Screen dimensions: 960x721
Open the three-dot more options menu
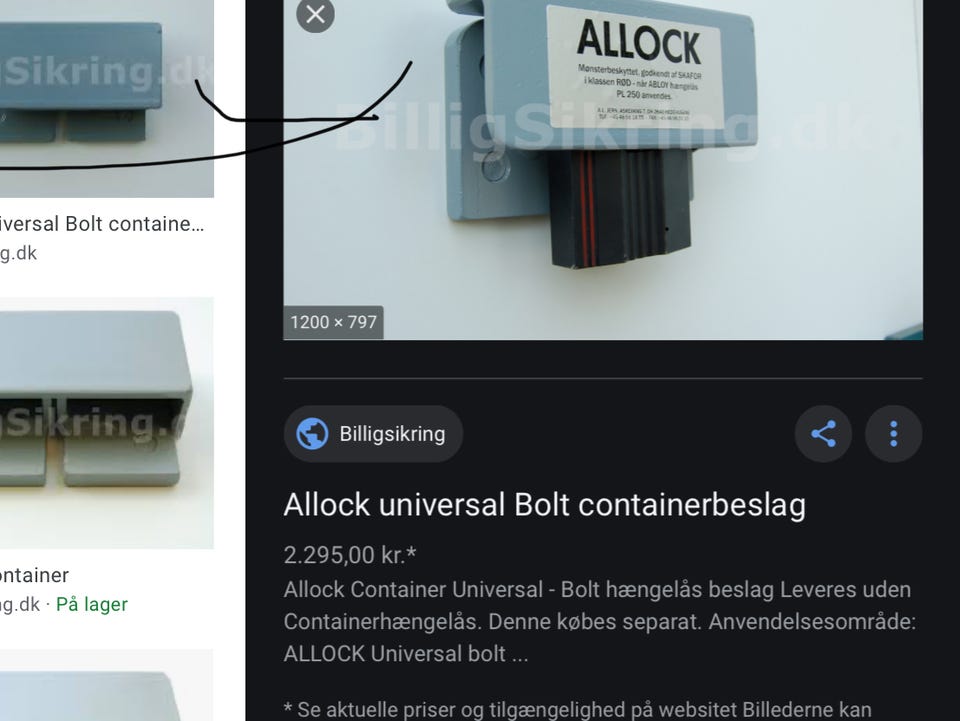(893, 433)
